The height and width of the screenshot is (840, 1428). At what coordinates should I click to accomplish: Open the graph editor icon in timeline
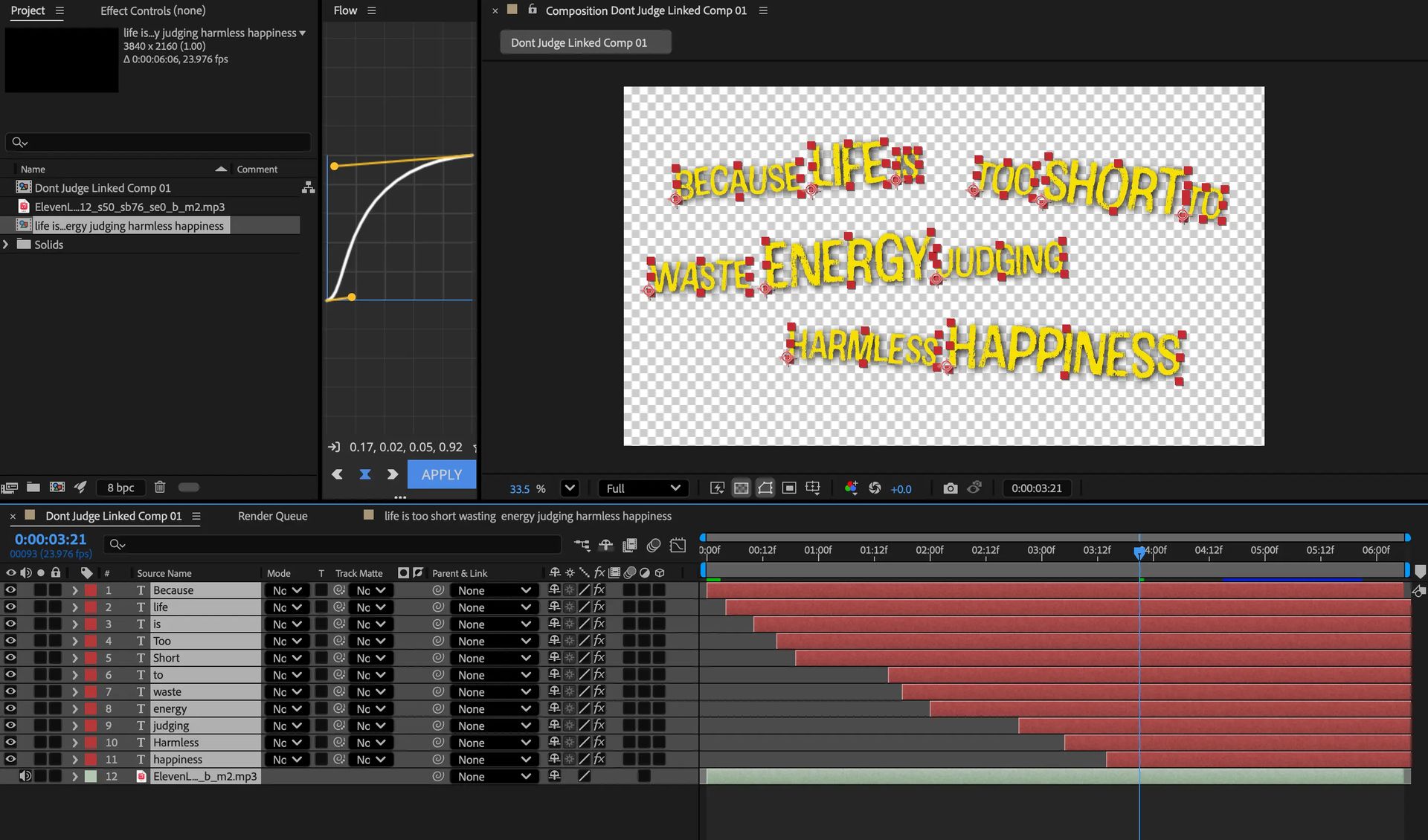(678, 545)
